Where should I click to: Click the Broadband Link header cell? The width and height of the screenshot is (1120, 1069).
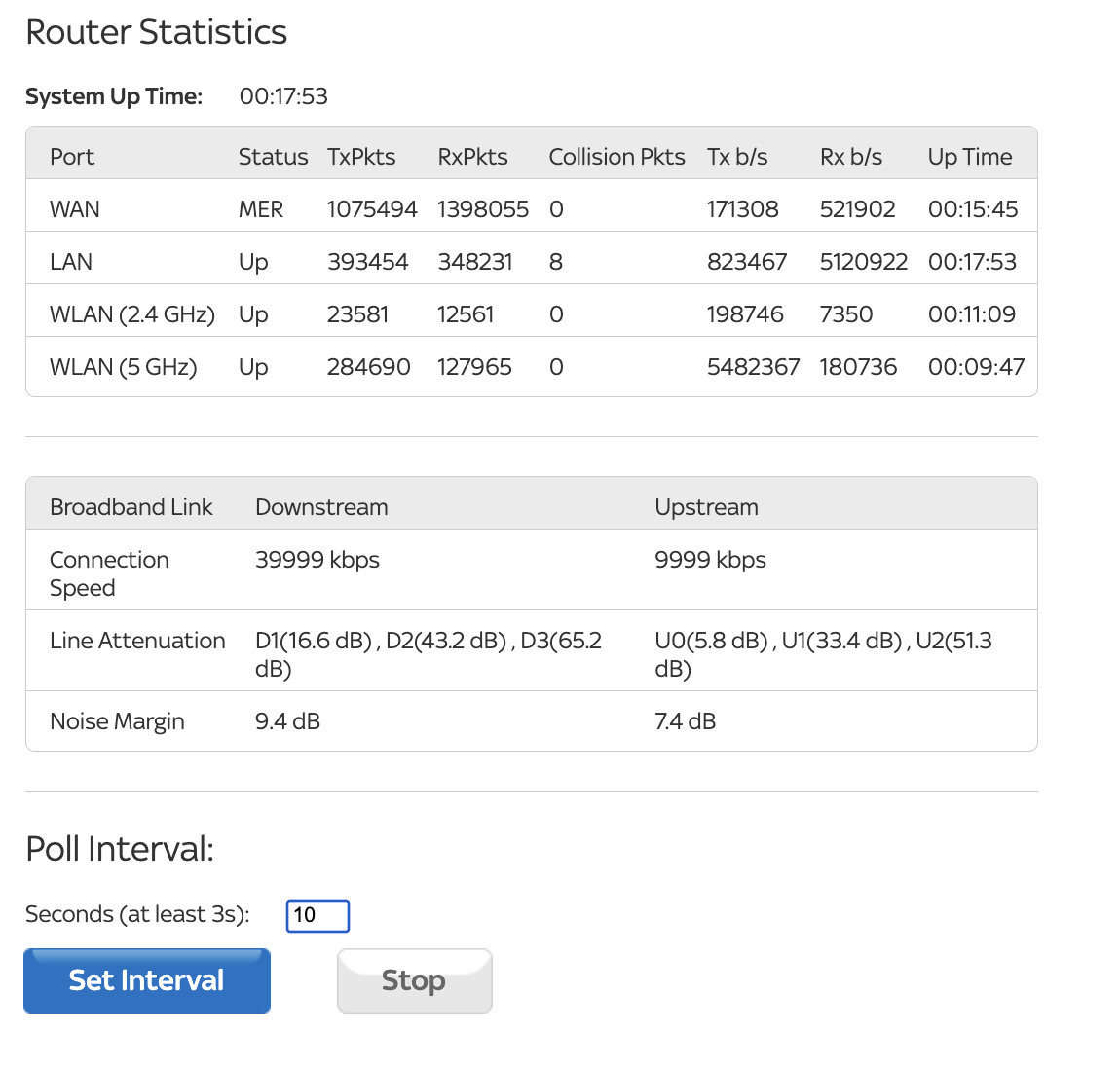[131, 506]
